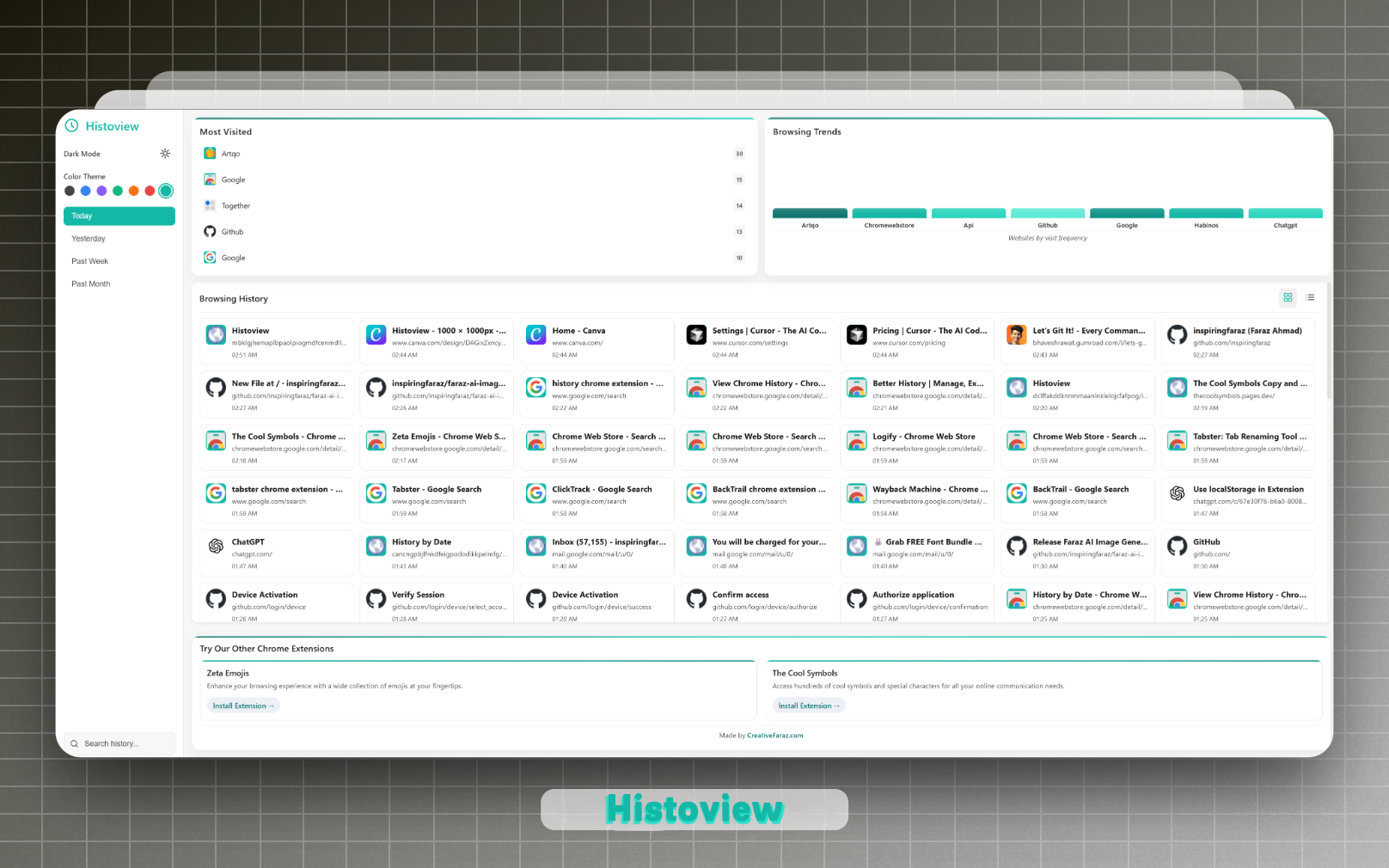This screenshot has width=1389, height=868.
Task: Click the globe icon on The Cool Symbols Copy card
Action: 1178,388
